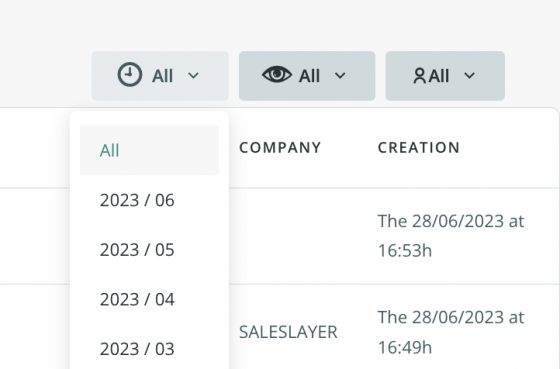Viewport: 560px width, 369px height.
Task: Select the 'All' date option
Action: [x=149, y=150]
